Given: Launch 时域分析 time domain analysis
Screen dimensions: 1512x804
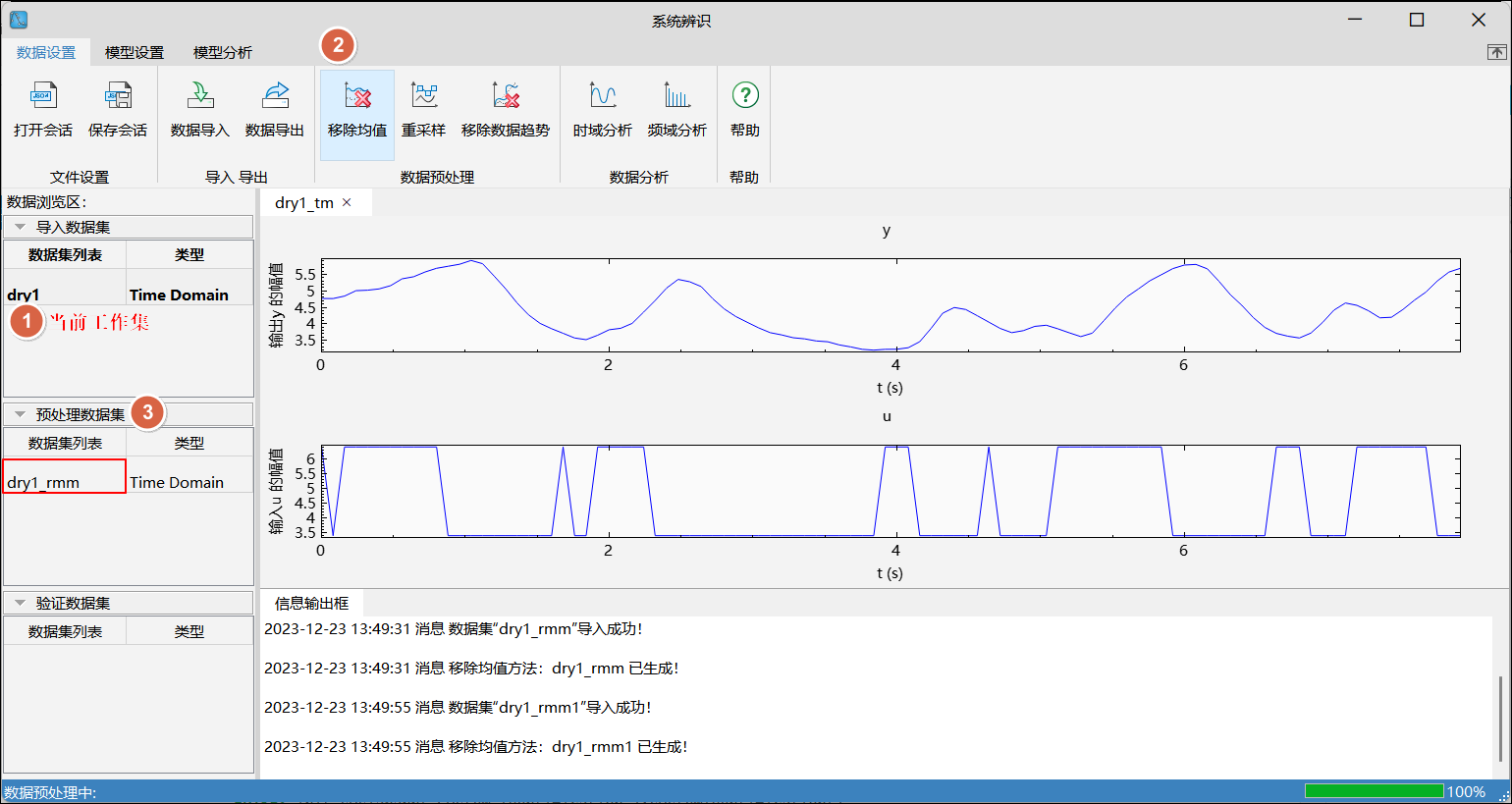Looking at the screenshot, I should pyautogui.click(x=603, y=97).
